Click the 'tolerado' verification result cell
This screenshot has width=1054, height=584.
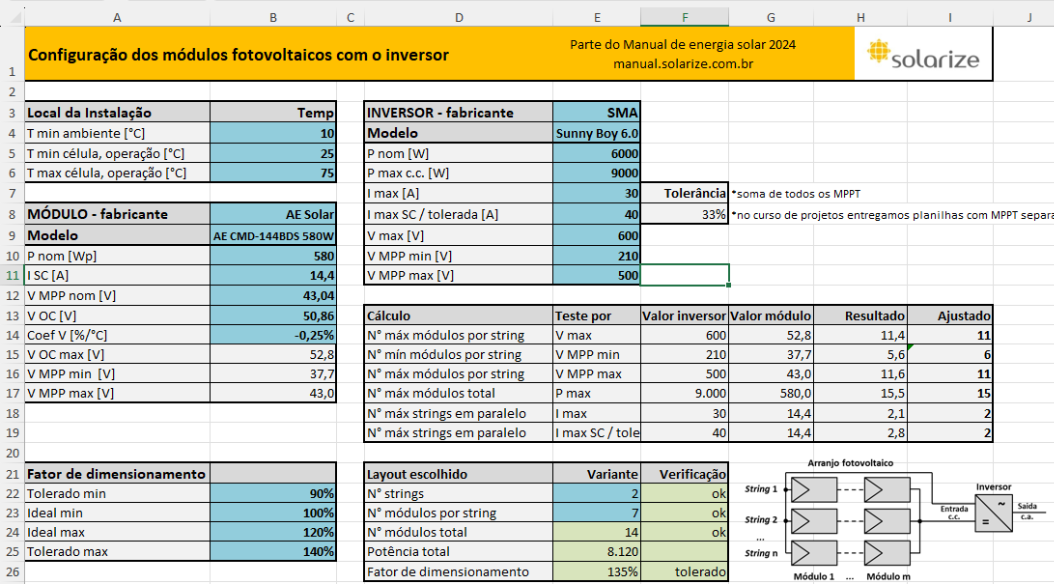point(684,572)
